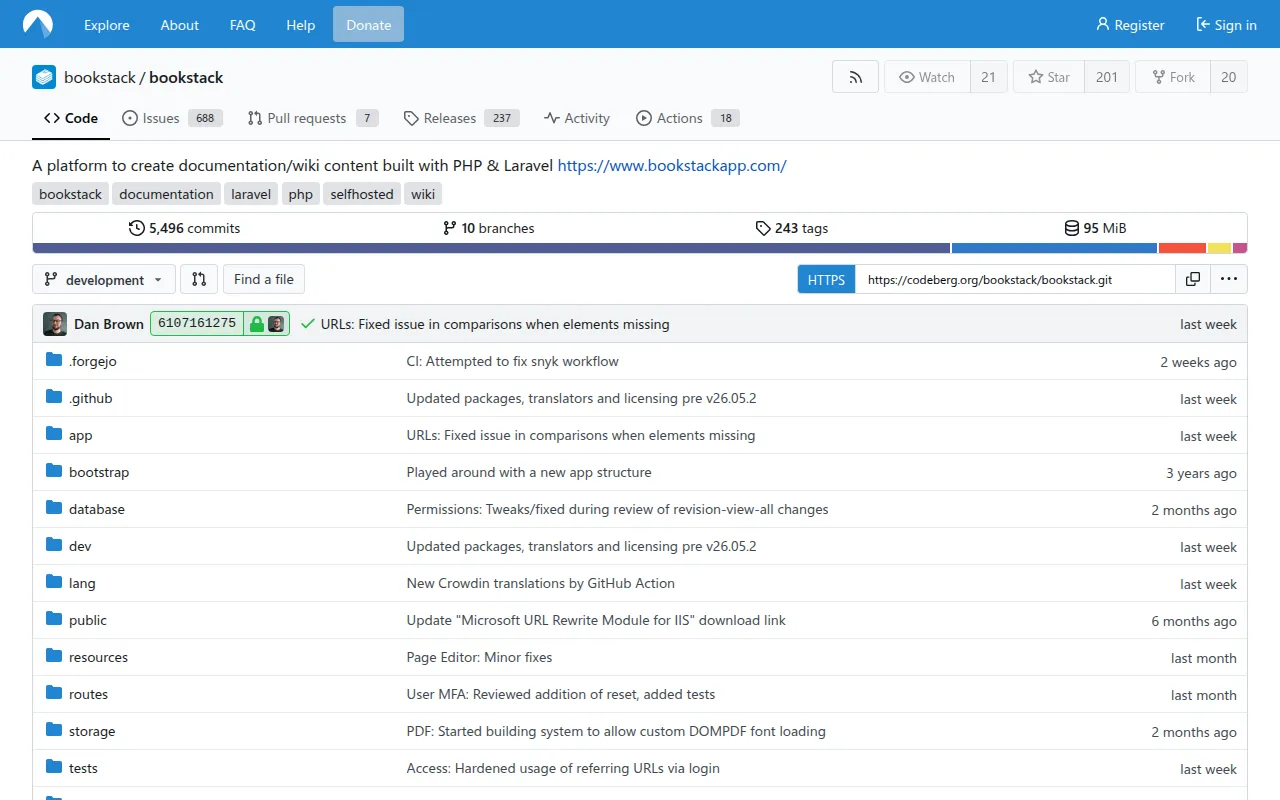The image size is (1280, 800).
Task: Click the bookstack owner link in title
Action: point(99,77)
